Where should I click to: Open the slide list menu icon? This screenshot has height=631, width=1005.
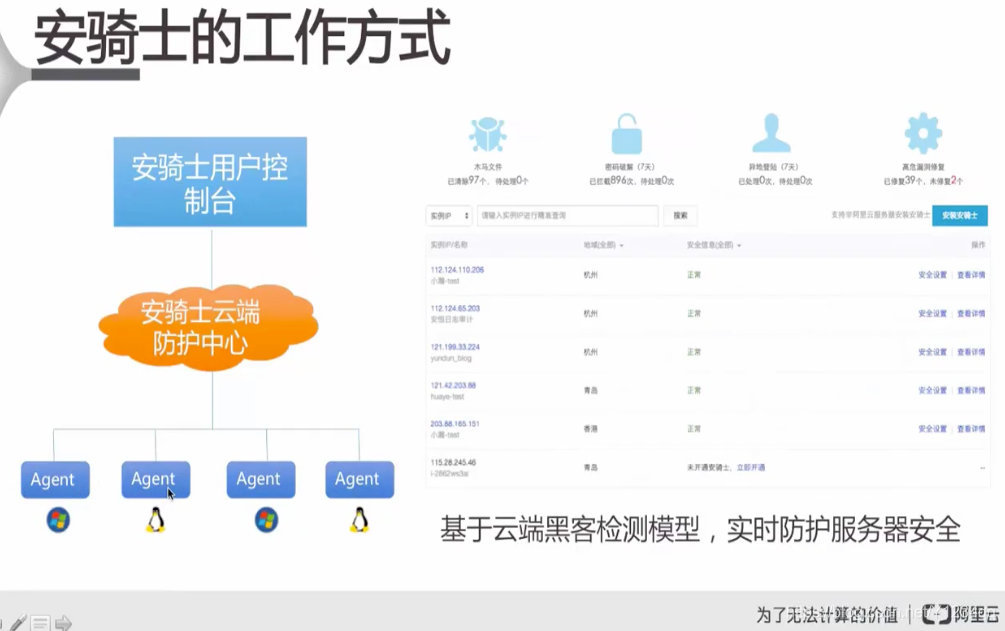tap(40, 623)
